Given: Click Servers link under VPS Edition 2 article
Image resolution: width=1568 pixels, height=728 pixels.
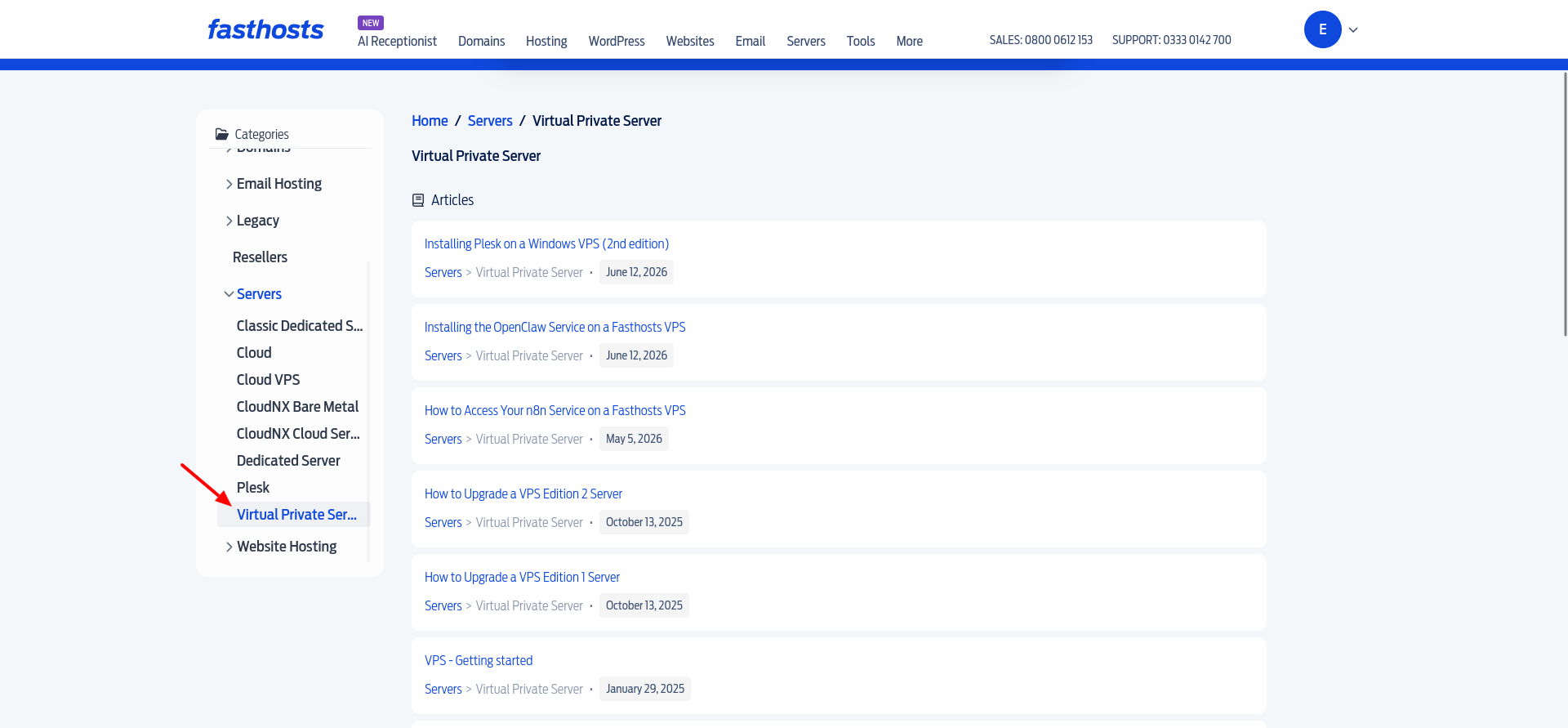Looking at the screenshot, I should coord(443,523).
